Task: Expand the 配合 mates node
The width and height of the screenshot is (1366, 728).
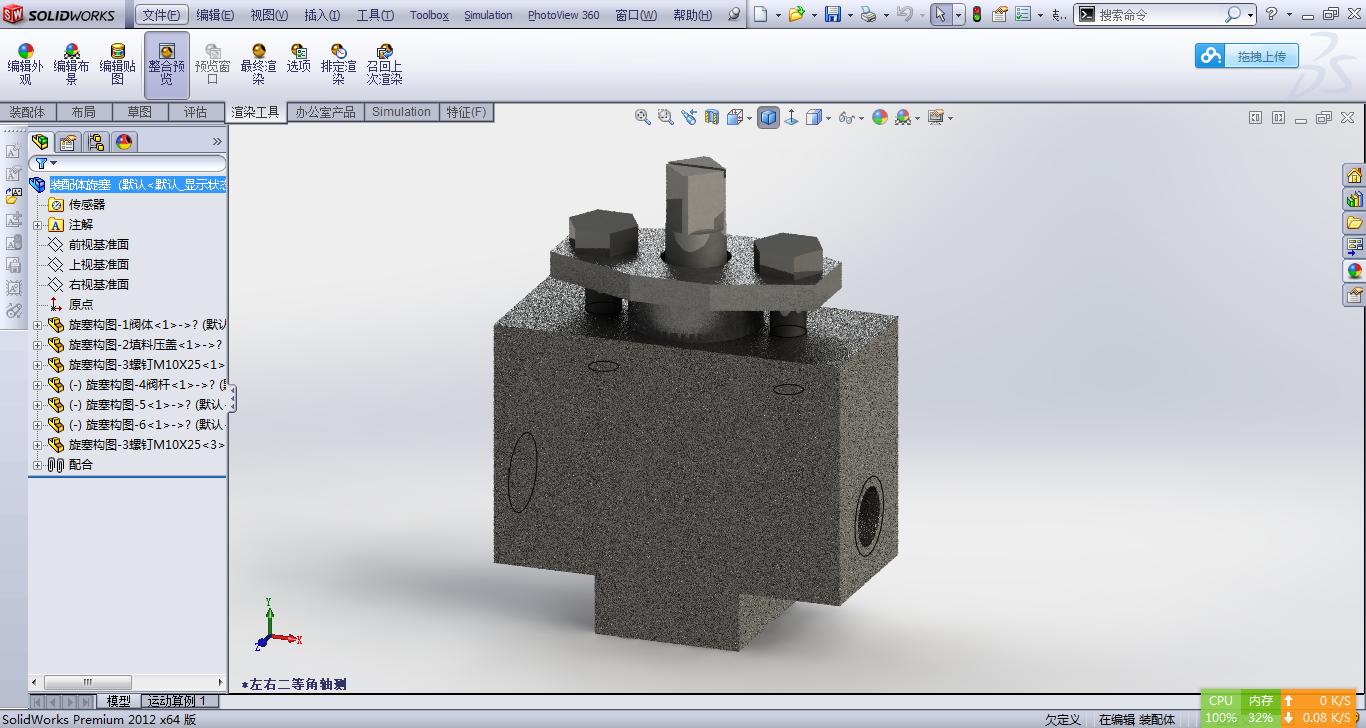Action: [38, 465]
